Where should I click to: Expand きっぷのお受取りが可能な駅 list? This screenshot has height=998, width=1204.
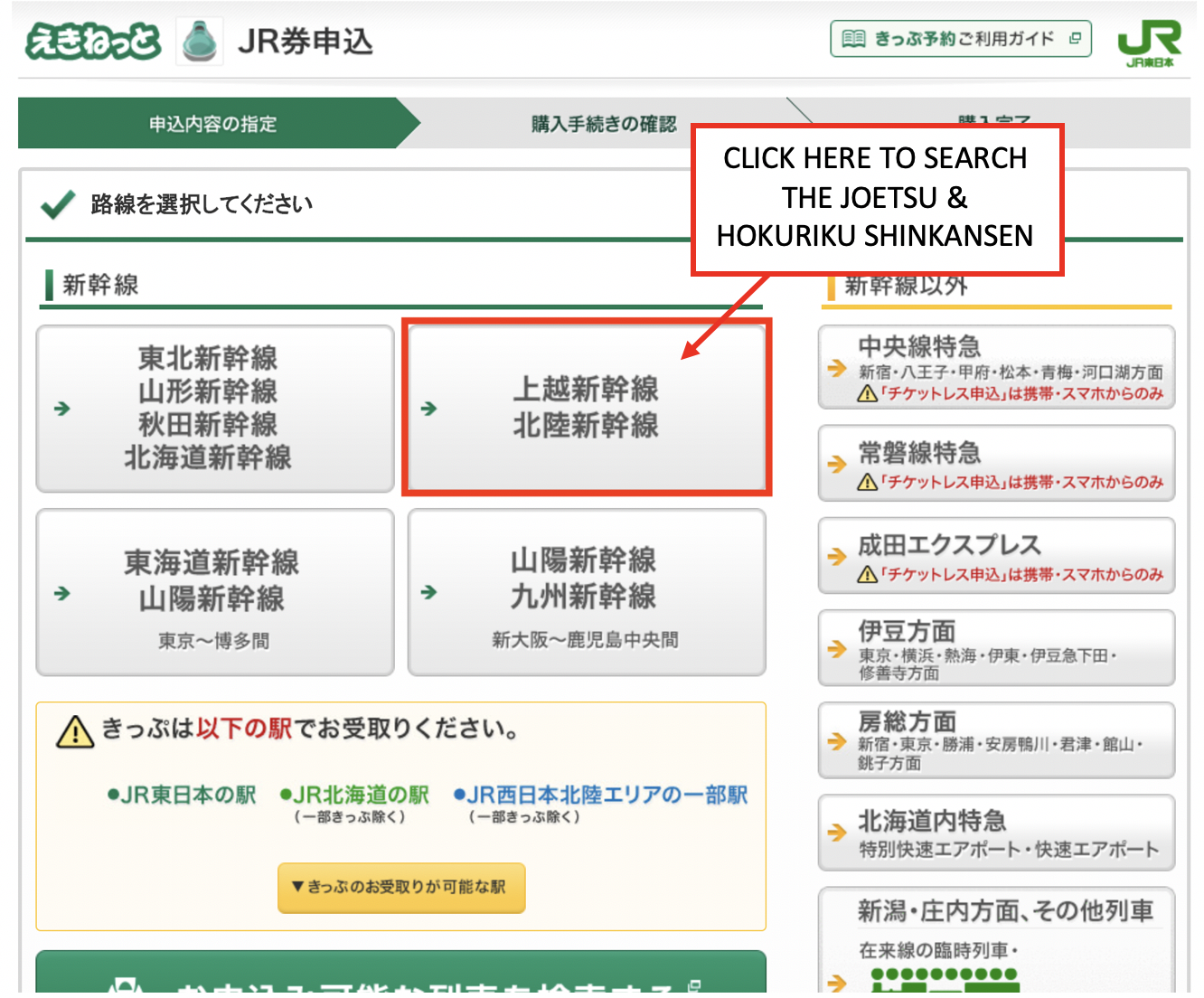point(400,887)
